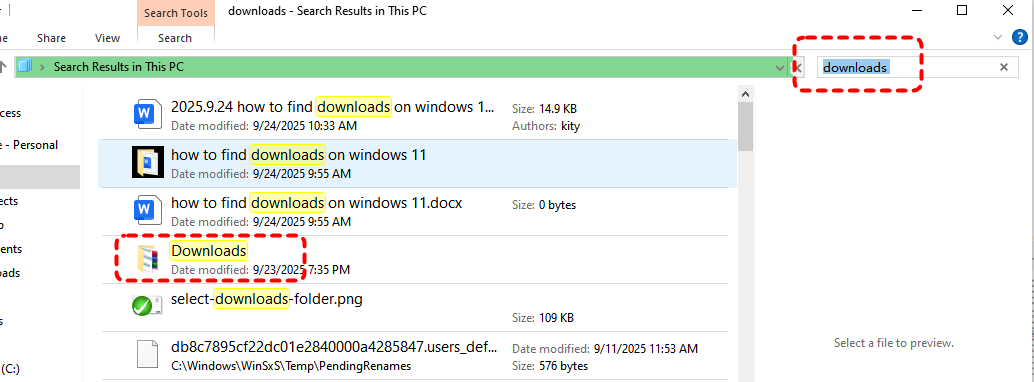Screen dimensions: 1034x382
Task: Click the blank file icon for db8c7895cf22 file
Action: pyautogui.click(x=148, y=354)
